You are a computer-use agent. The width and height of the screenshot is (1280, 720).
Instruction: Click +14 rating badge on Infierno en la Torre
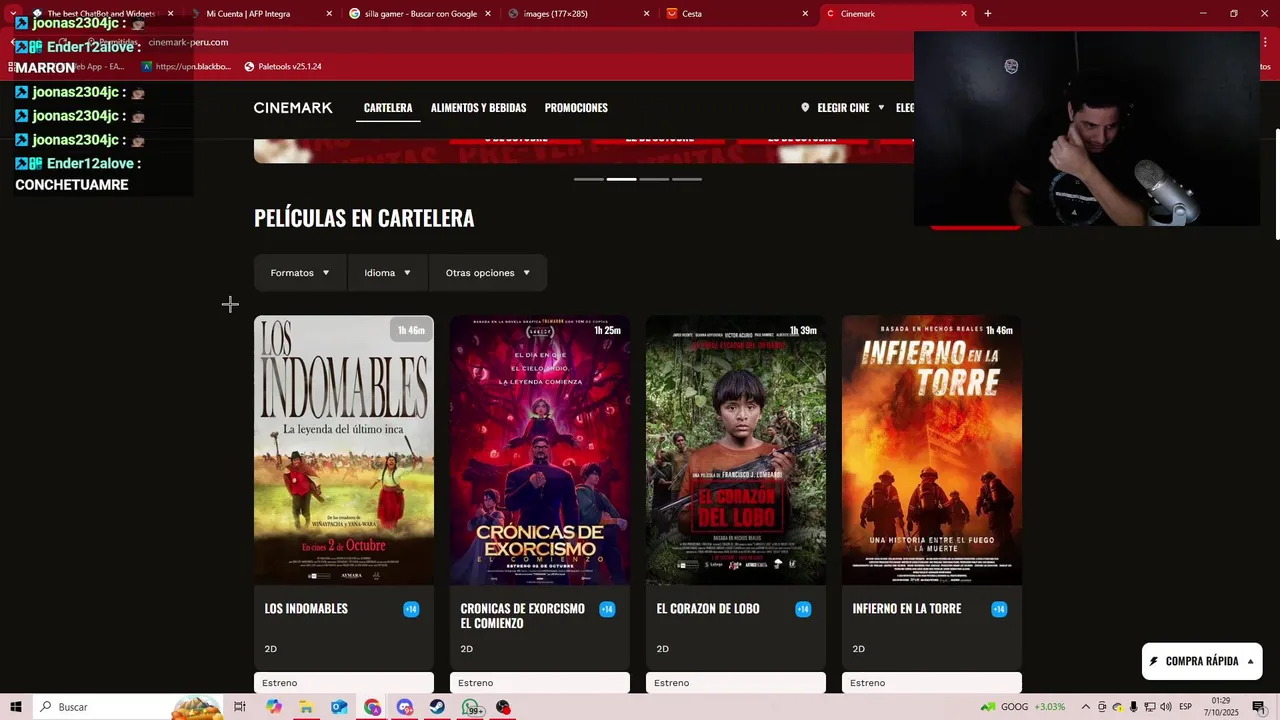click(999, 609)
